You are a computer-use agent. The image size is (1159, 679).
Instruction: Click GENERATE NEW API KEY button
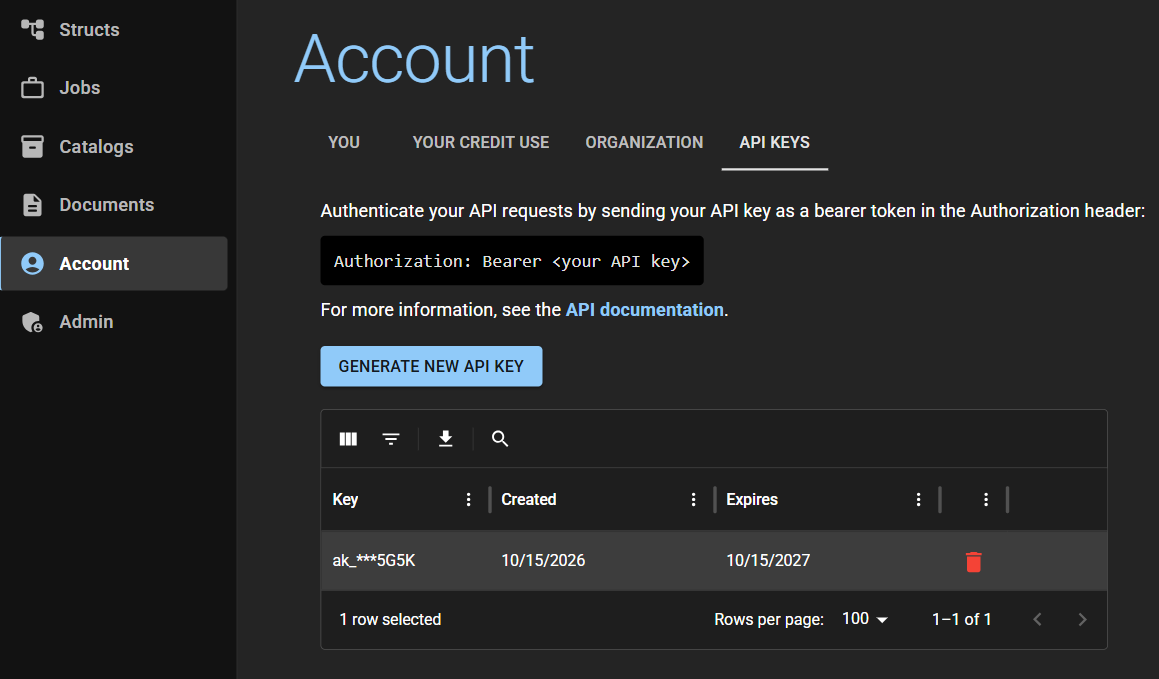432,366
